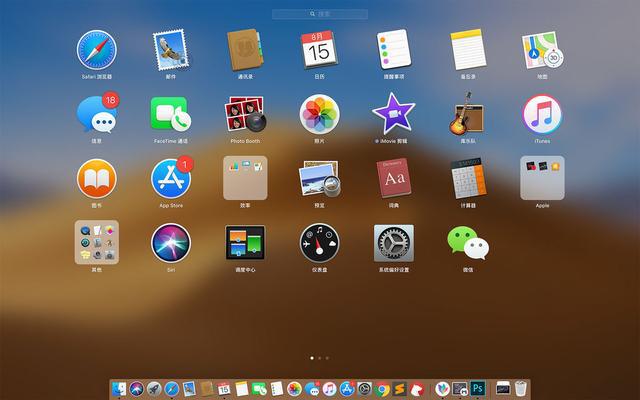The height and width of the screenshot is (400, 640).
Task: Open the Dictionary app
Action: point(393,178)
